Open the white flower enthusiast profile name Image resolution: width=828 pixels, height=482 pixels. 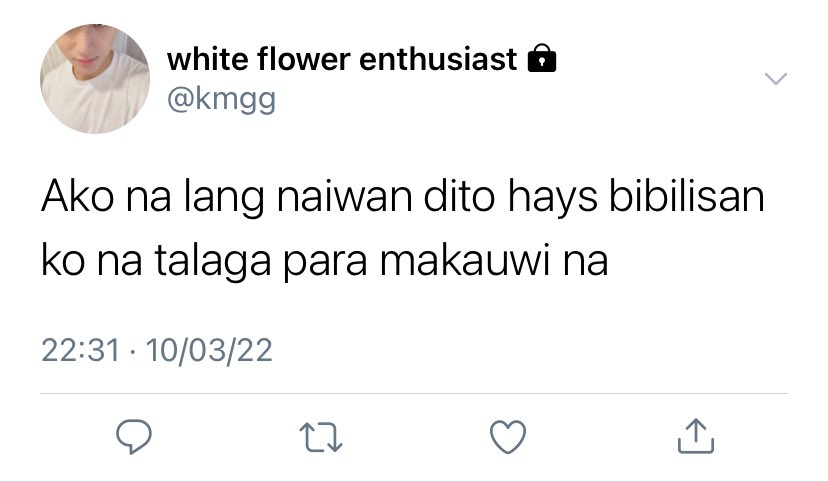(x=342, y=59)
